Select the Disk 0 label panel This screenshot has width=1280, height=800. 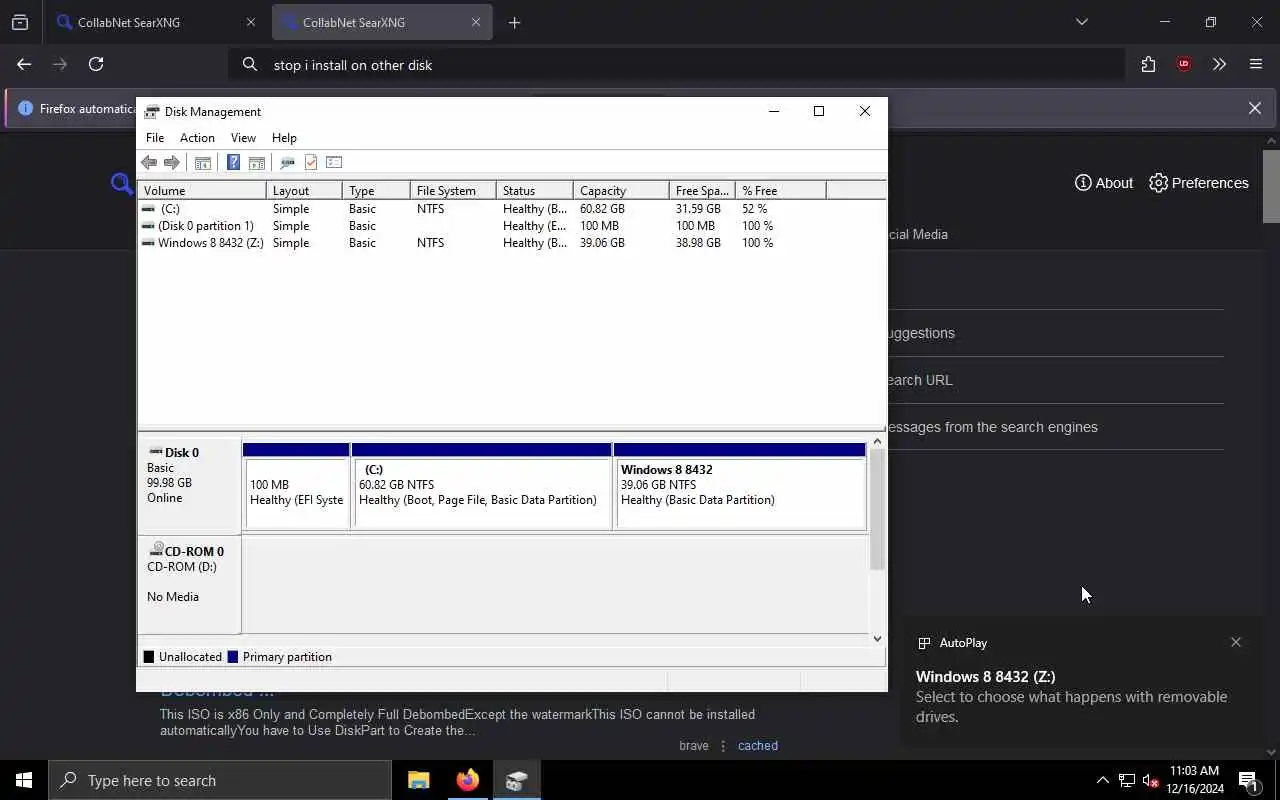189,486
